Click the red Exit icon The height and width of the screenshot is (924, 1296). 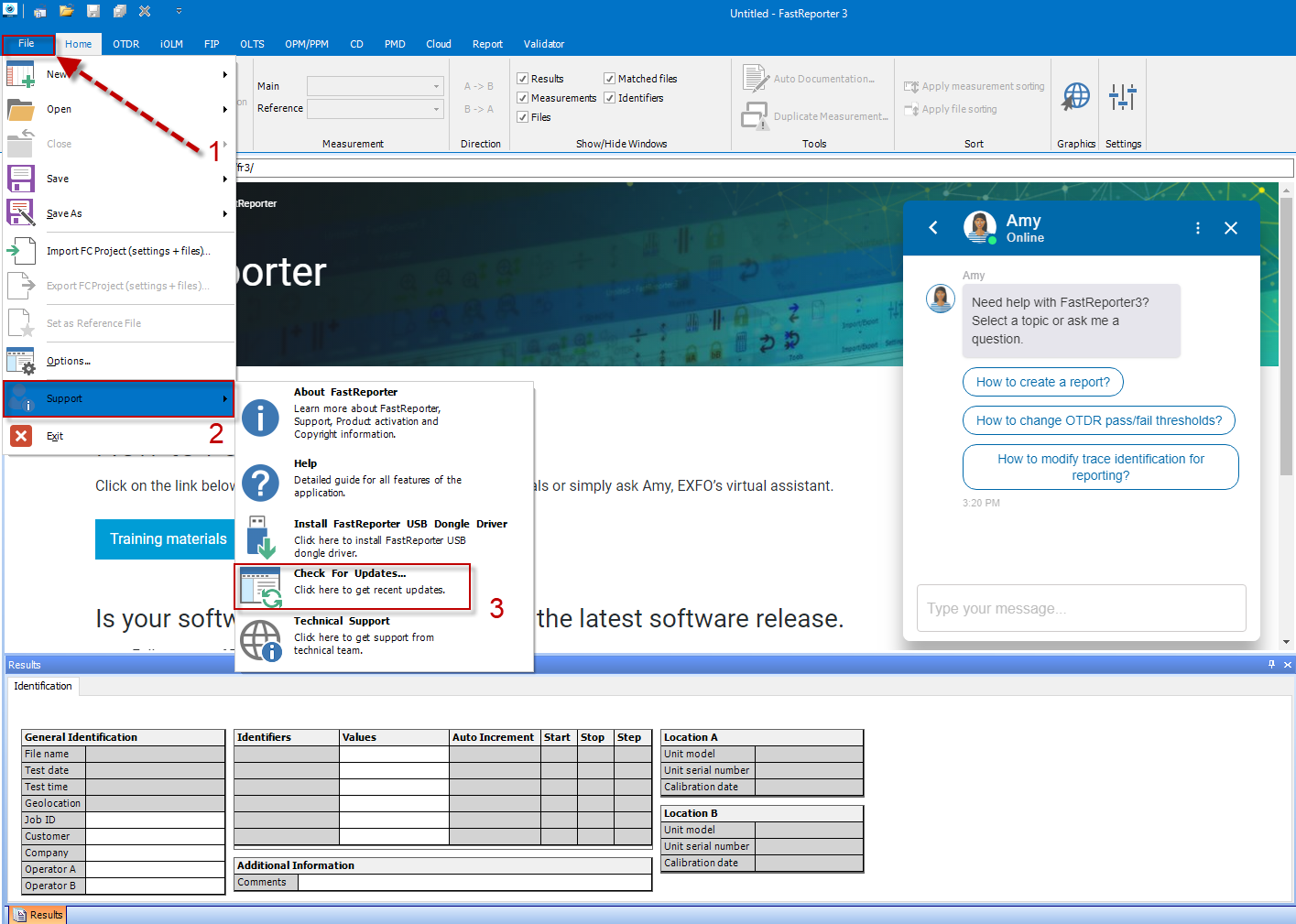click(21, 436)
